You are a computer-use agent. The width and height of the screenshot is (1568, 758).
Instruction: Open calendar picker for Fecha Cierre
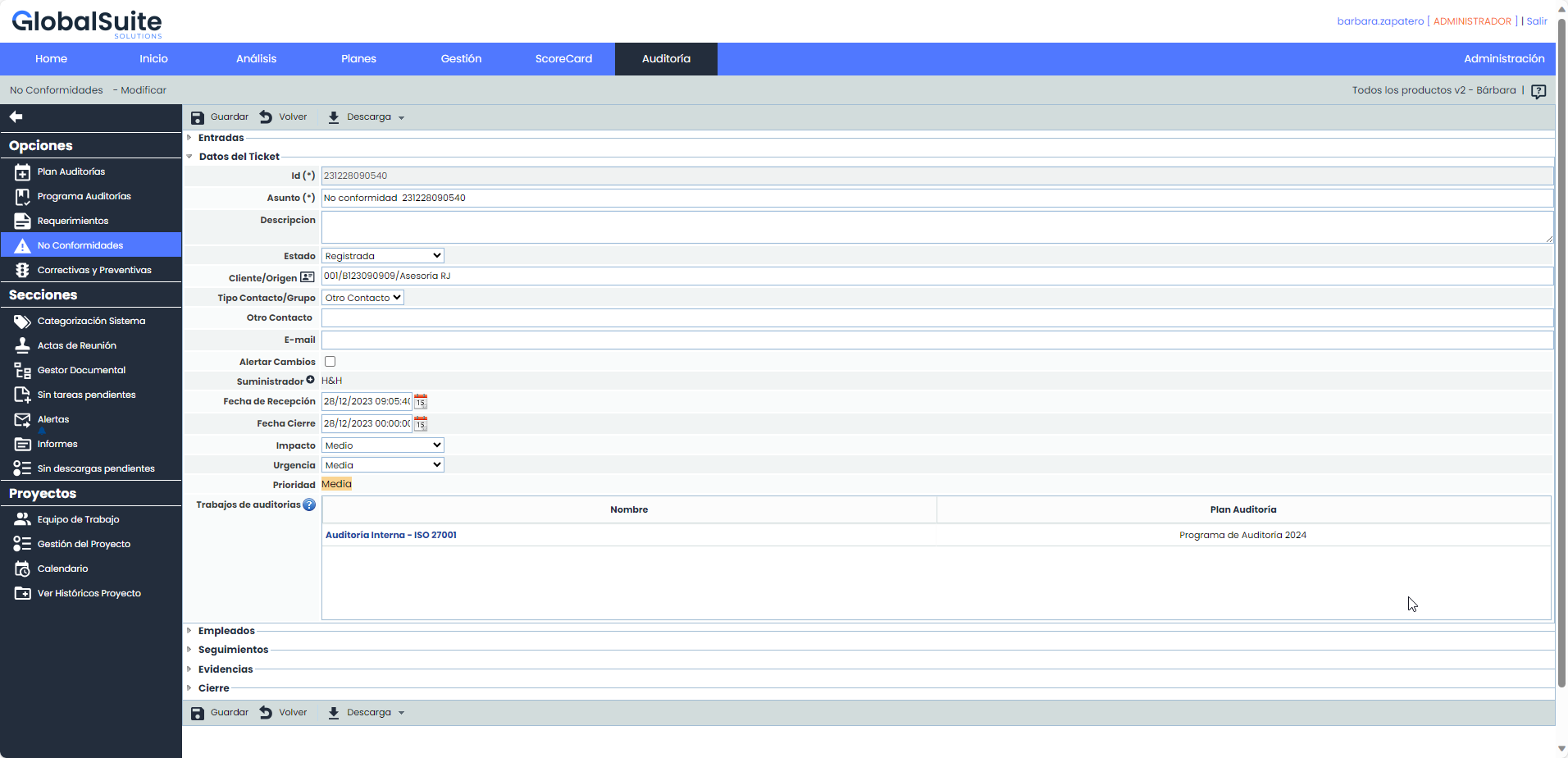421,424
